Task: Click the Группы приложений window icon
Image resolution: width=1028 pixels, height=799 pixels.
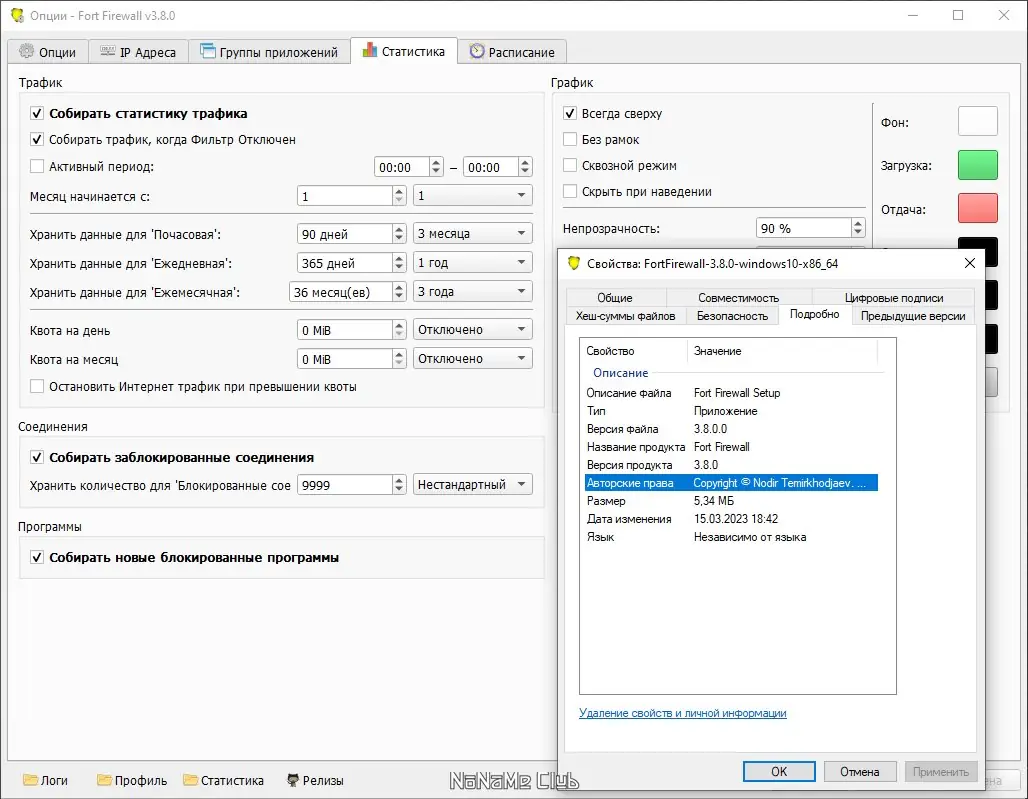Action: 207,51
